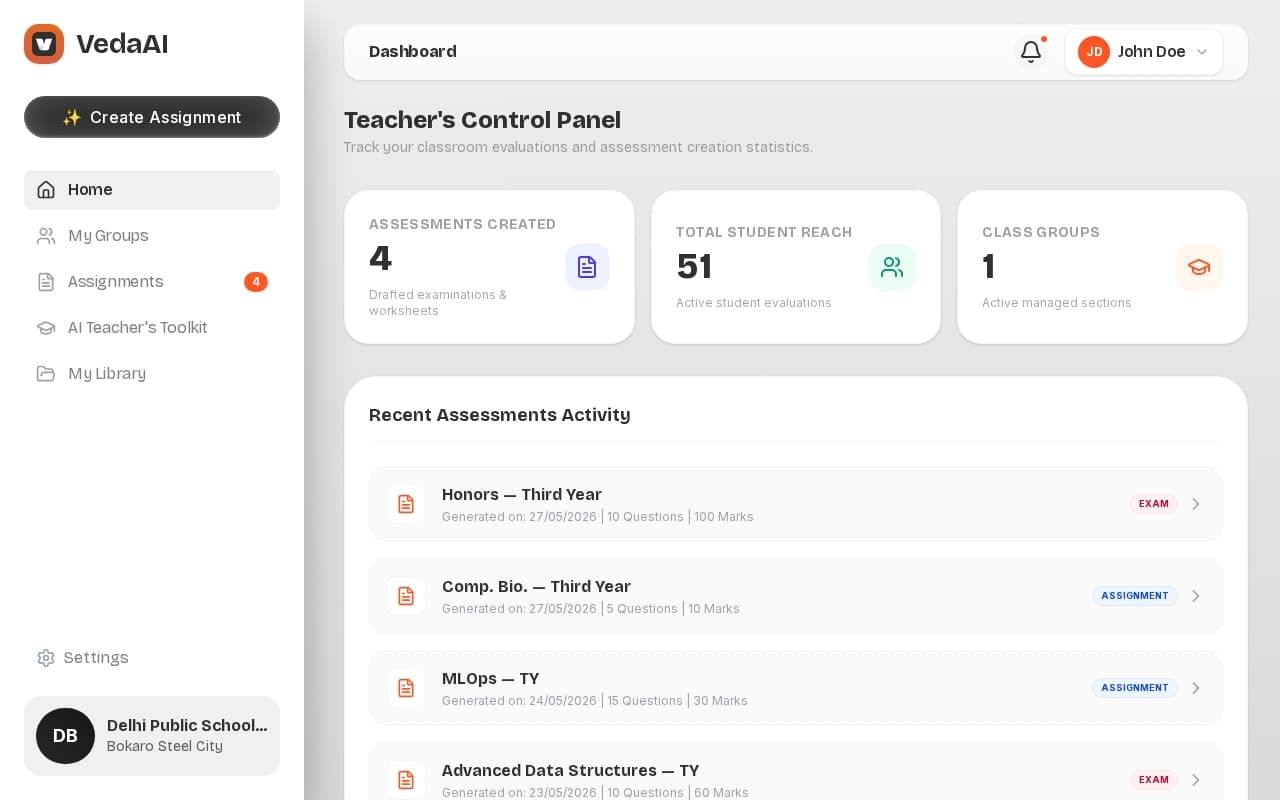Click the graduation cap toolkit icon
1280x800 pixels.
click(46, 328)
